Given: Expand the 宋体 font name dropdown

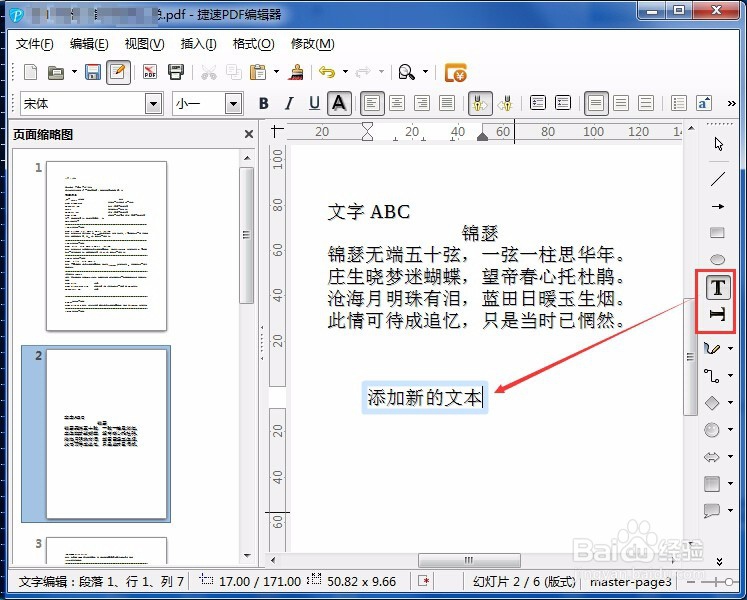Looking at the screenshot, I should coord(154,103).
